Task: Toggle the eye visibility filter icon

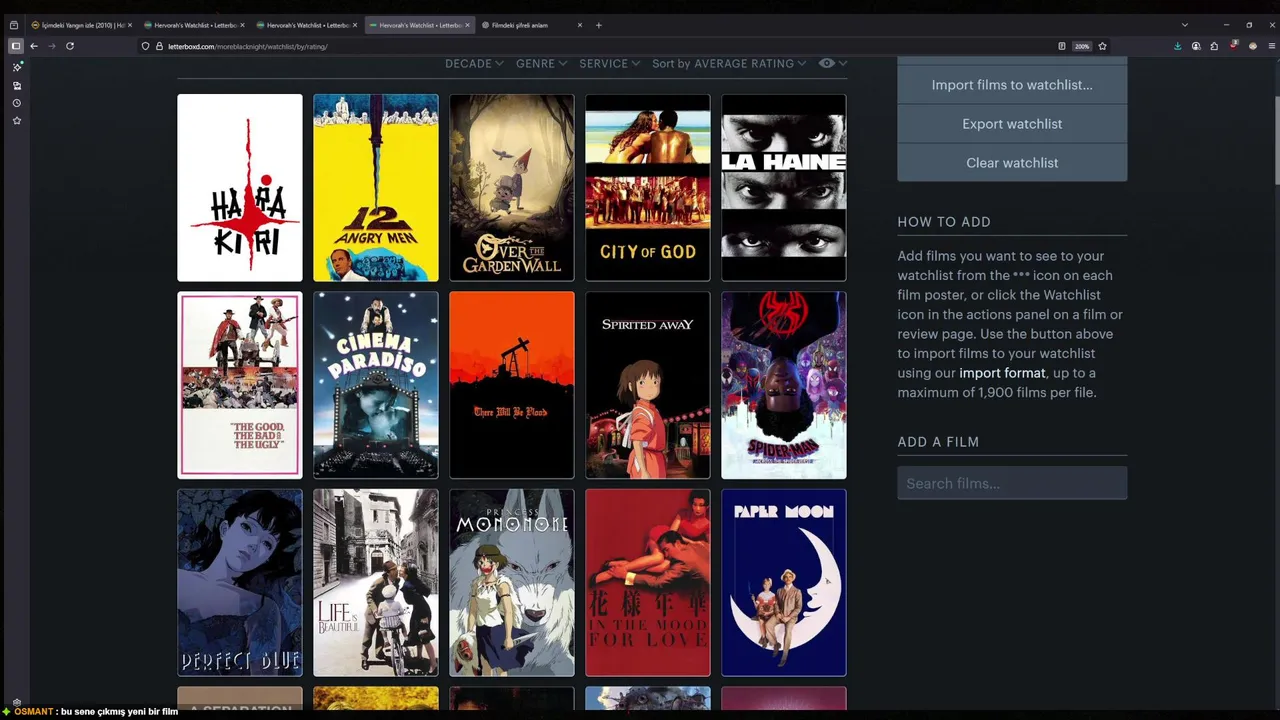Action: coord(826,63)
